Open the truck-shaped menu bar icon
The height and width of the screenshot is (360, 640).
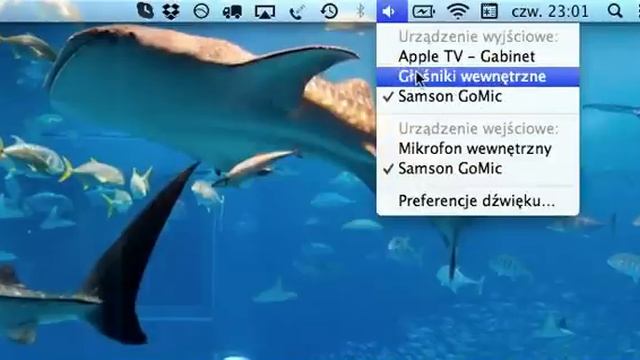click(232, 11)
